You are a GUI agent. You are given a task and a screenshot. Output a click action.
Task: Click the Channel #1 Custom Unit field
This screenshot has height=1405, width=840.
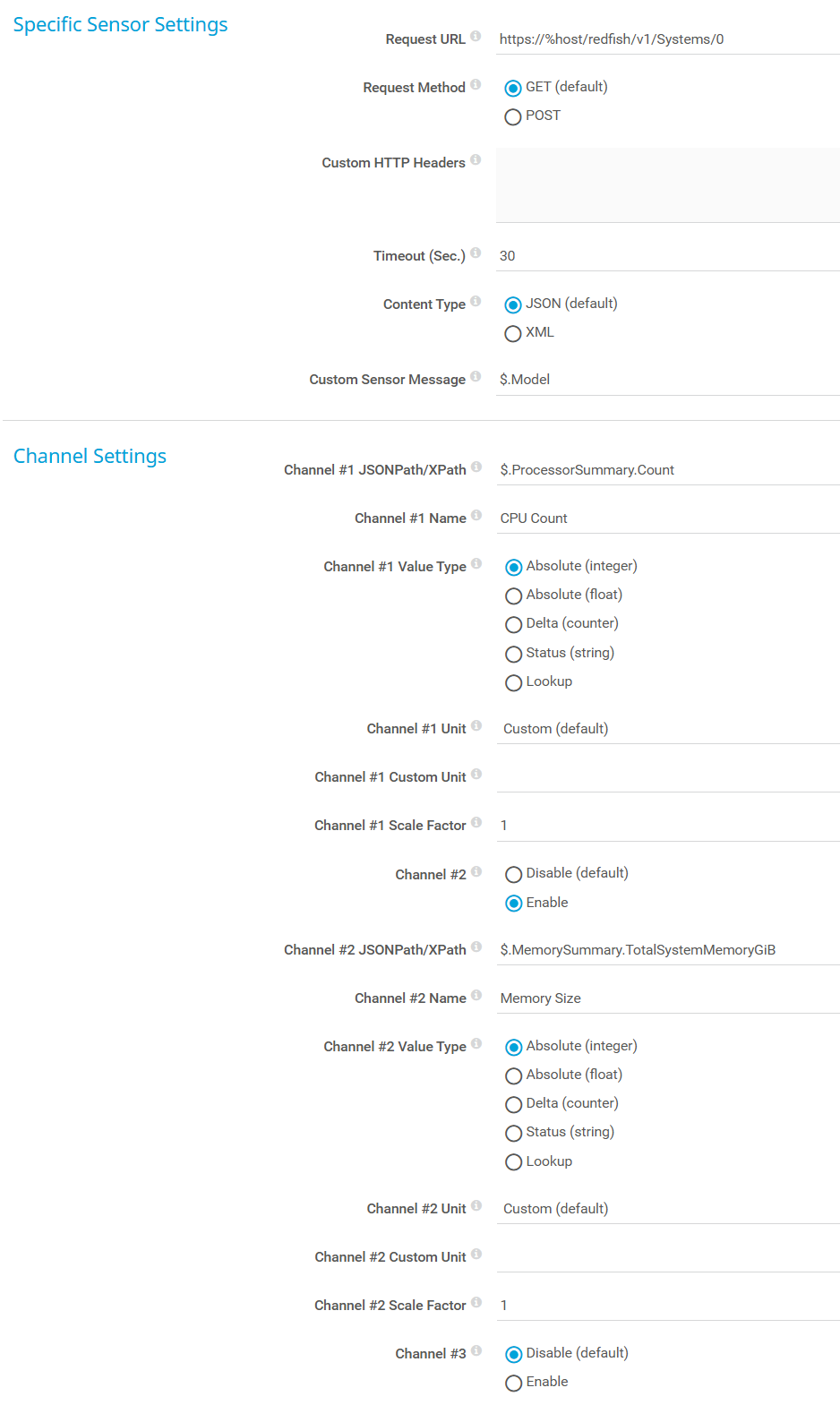(668, 777)
